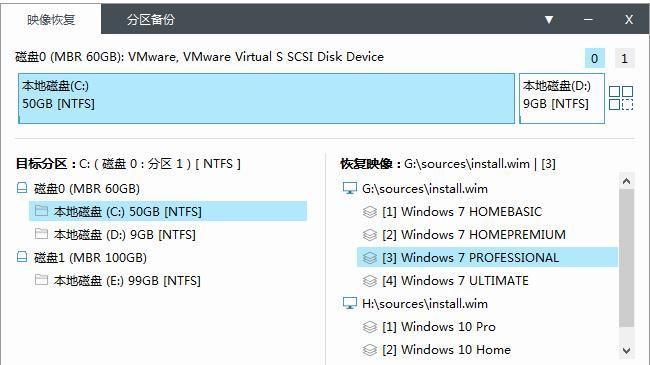Screen dimensions: 650x365
Task: Switch to disk 0 toggle button
Action: pos(594,58)
